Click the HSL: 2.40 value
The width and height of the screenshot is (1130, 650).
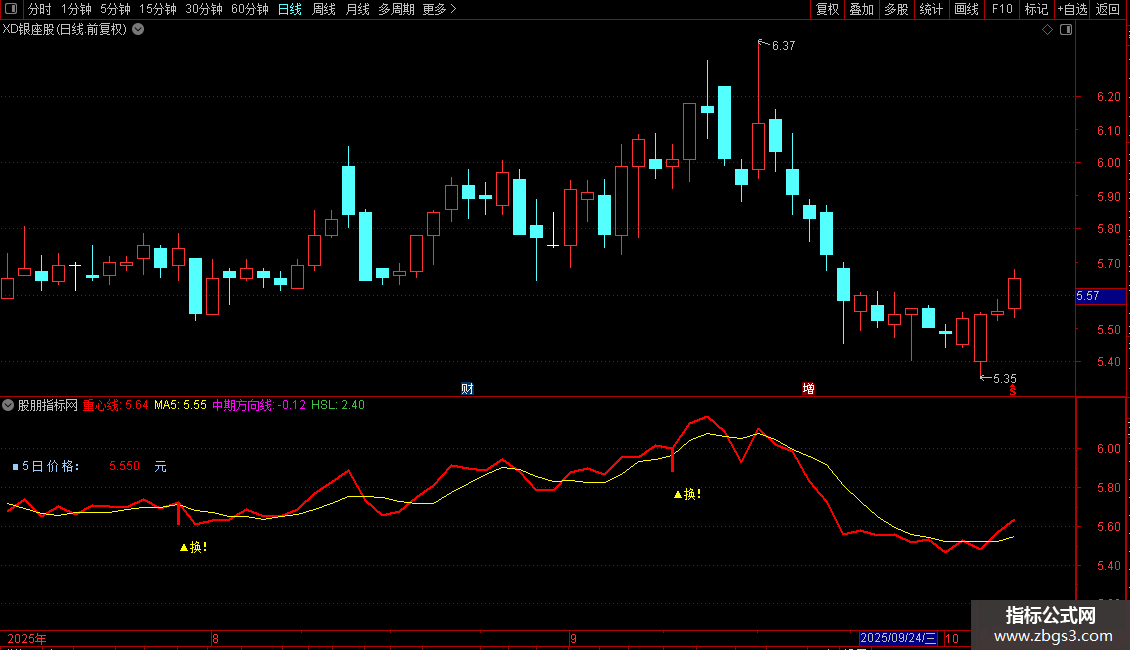coord(338,405)
